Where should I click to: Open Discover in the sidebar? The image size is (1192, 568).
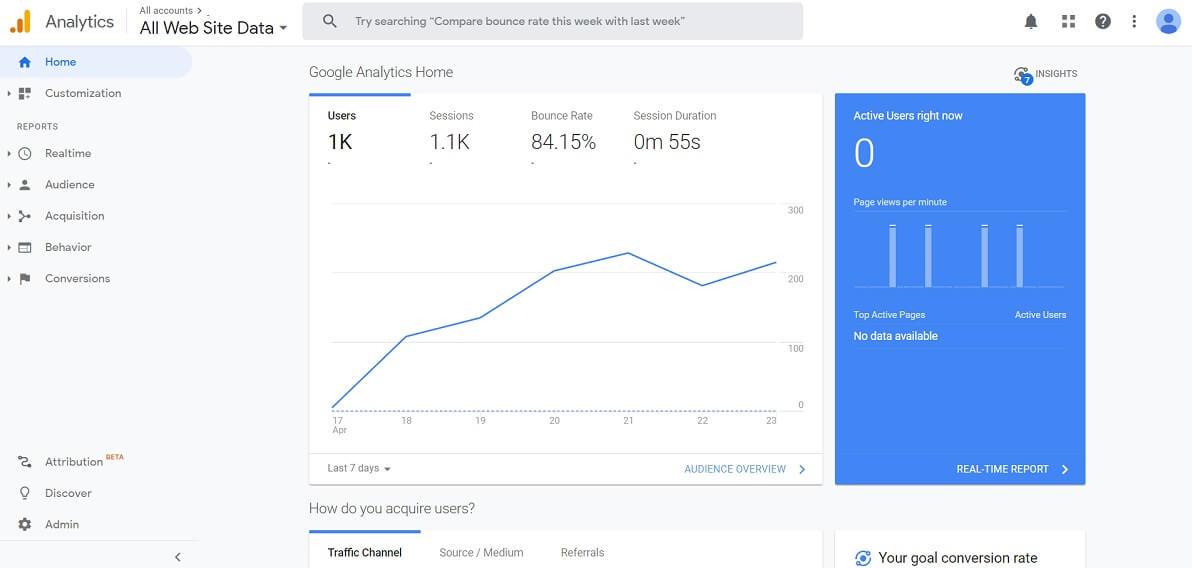point(68,493)
